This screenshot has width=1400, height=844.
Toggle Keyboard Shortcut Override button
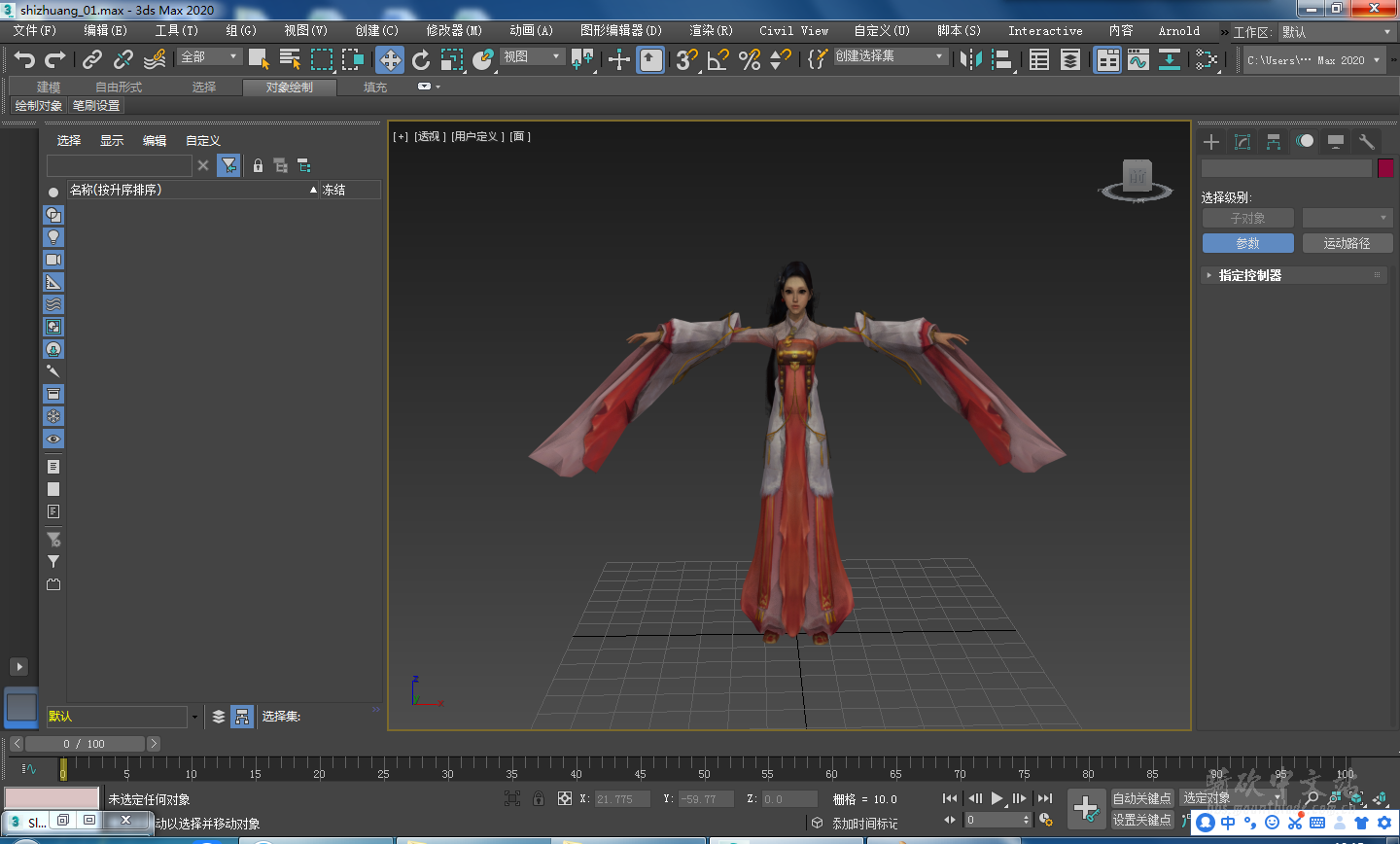click(x=650, y=59)
